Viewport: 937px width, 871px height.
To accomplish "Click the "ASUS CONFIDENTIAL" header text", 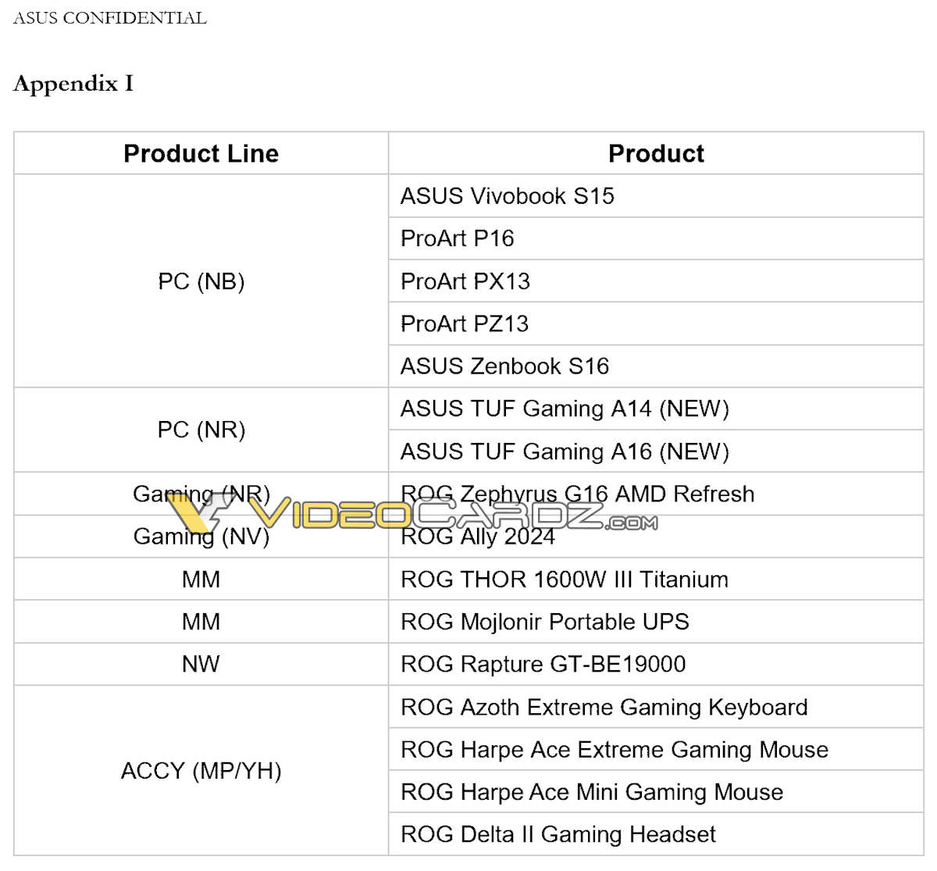I will pyautogui.click(x=109, y=18).
